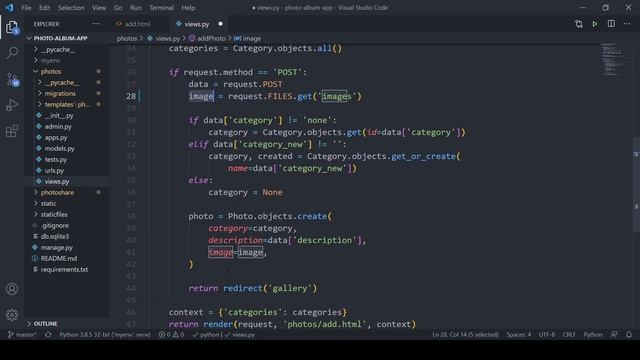Image resolution: width=640 pixels, height=360 pixels.
Task: Click the VS Code logo icon
Action: pyautogui.click(x=9, y=8)
